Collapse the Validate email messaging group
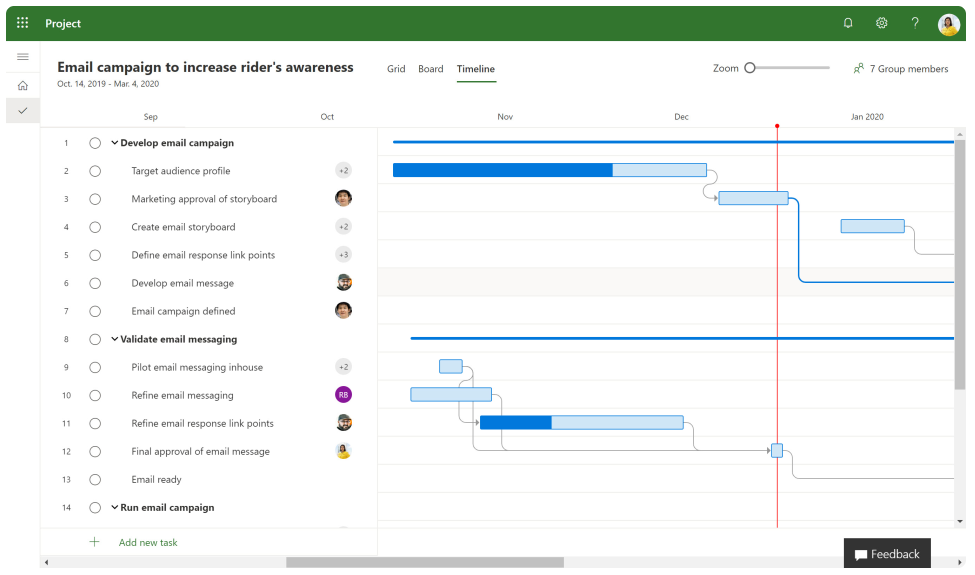The width and height of the screenshot is (975, 575). 114,339
